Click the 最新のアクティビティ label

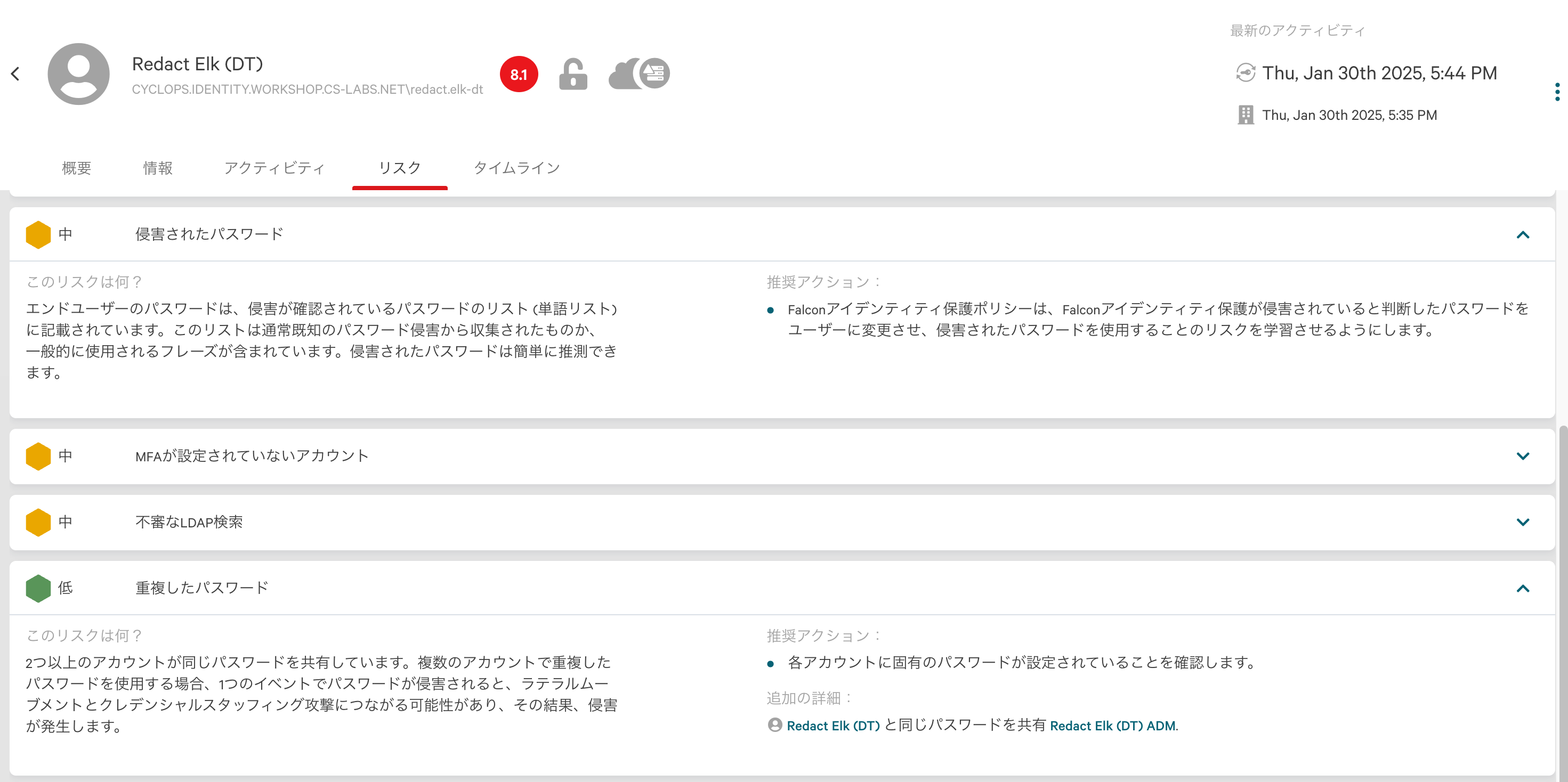point(1298,30)
